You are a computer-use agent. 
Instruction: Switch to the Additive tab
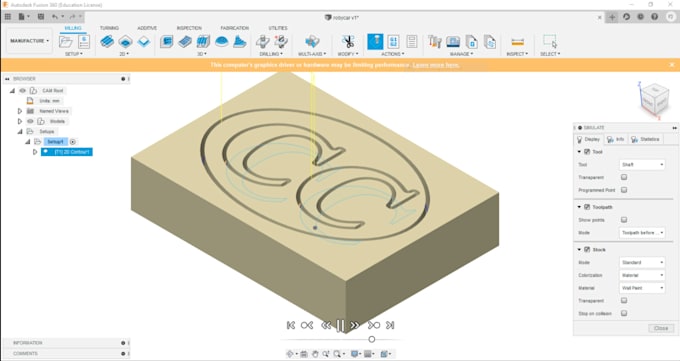(x=147, y=28)
